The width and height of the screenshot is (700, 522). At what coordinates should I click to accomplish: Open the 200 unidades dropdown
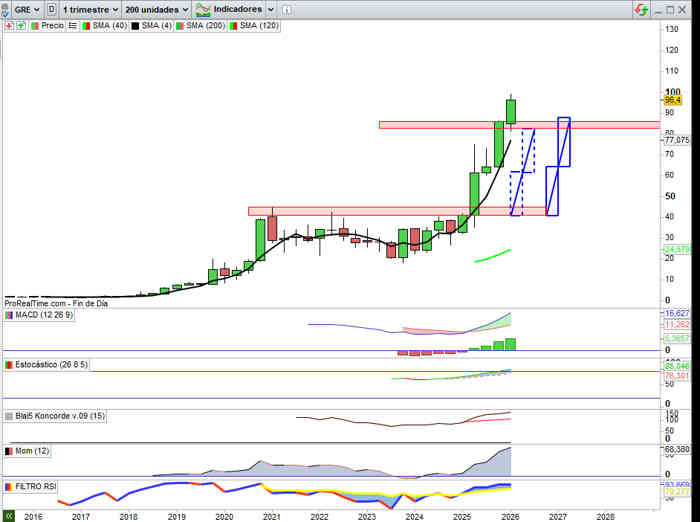point(156,9)
